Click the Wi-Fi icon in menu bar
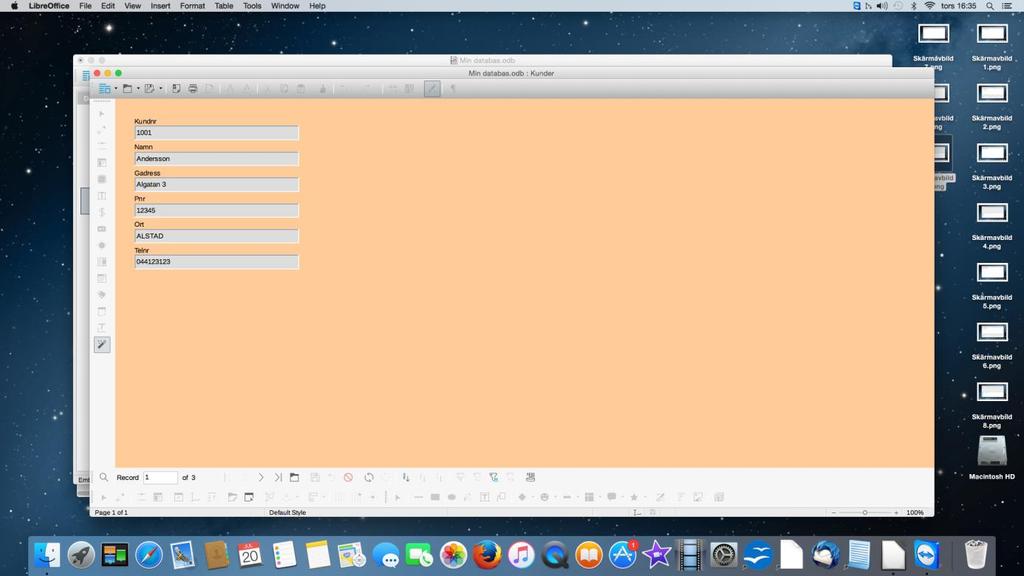1024x576 pixels. 929,6
